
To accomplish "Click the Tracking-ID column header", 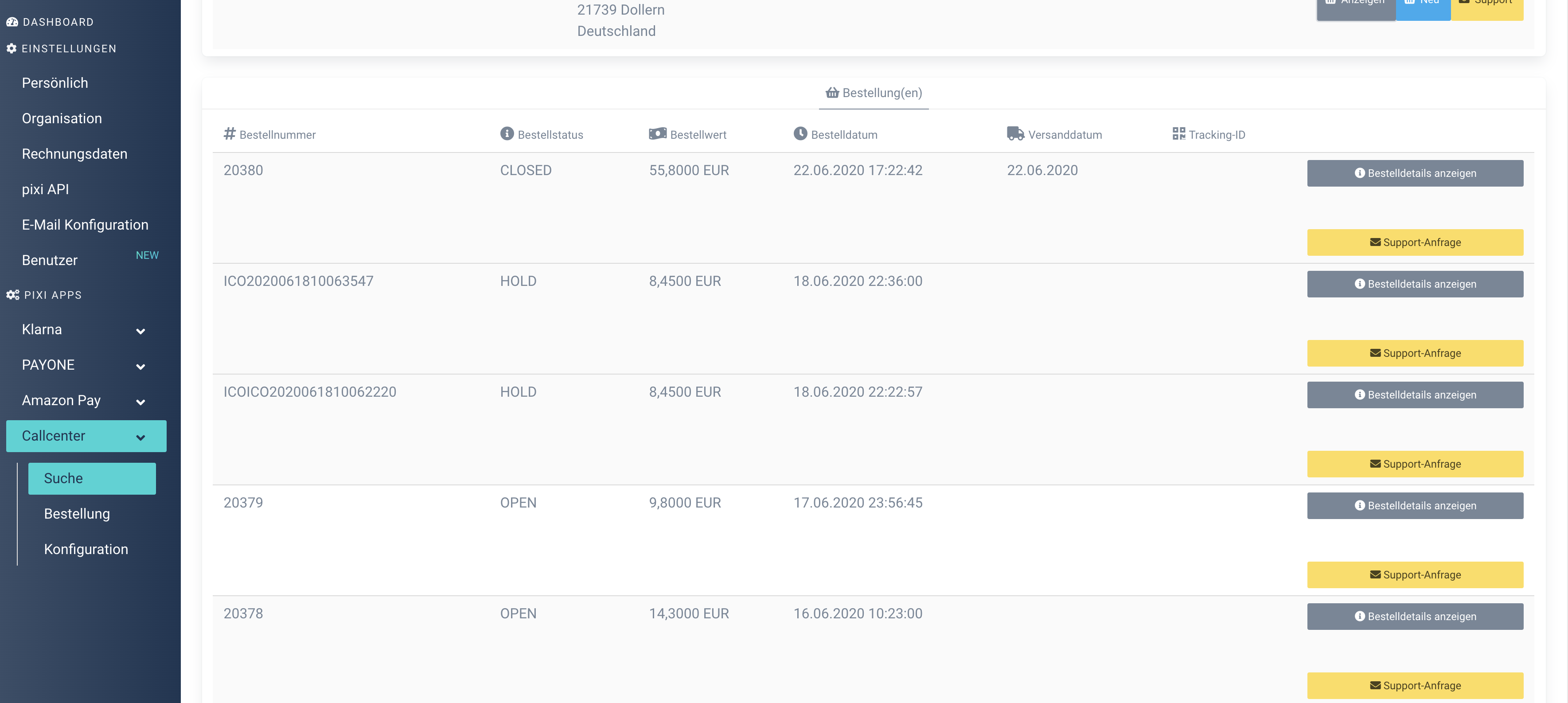I will 1209,134.
